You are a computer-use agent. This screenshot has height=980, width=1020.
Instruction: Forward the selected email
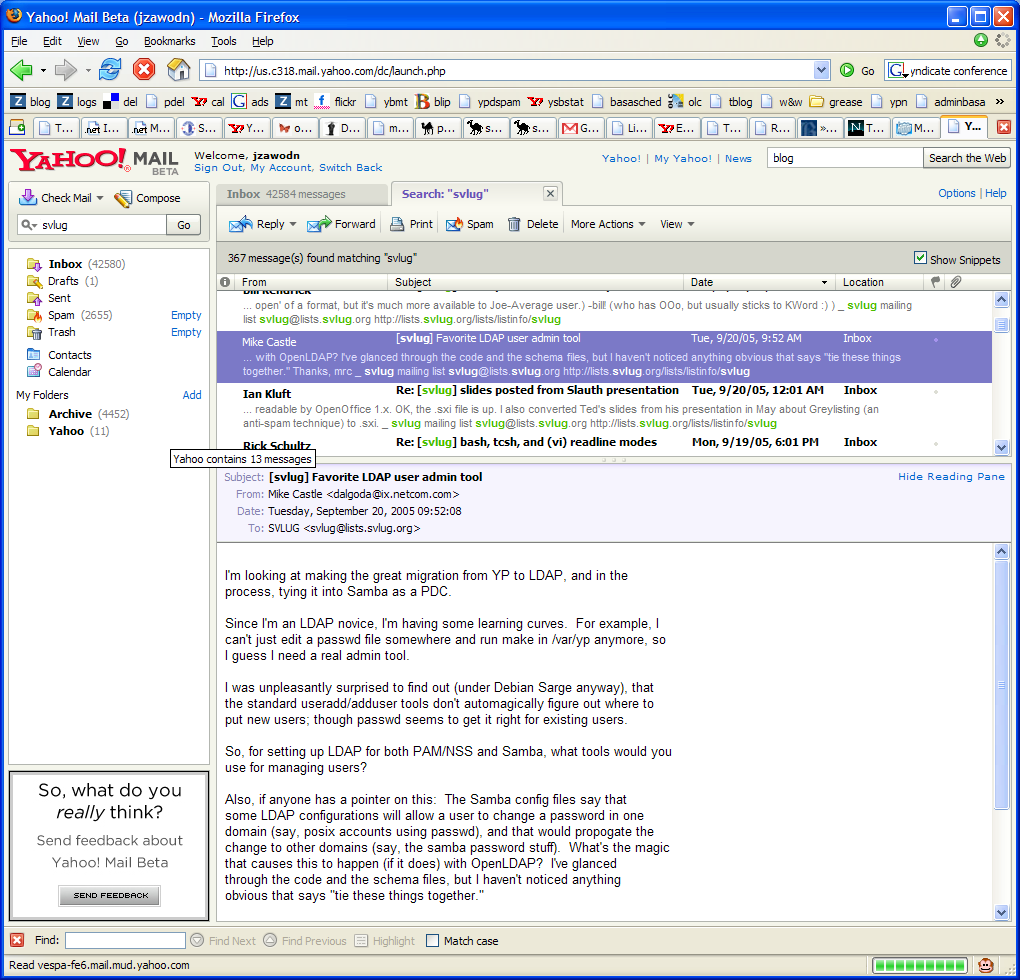(x=342, y=224)
